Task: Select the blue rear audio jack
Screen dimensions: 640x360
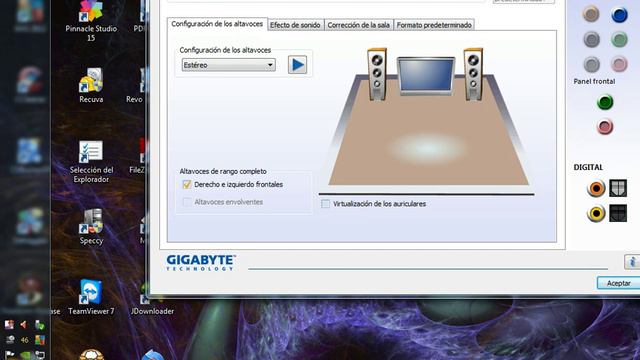Action: coord(619,15)
